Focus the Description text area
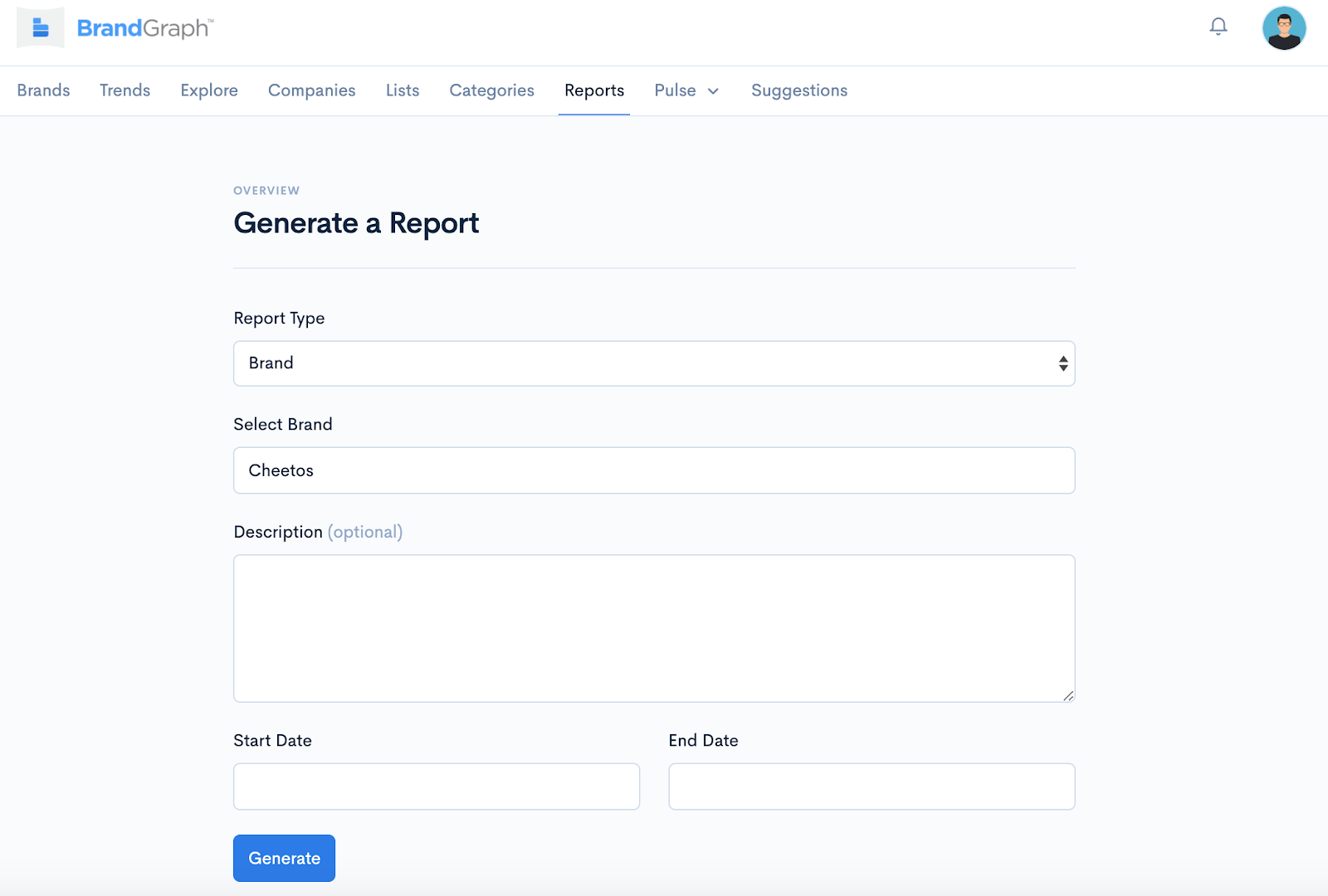The image size is (1328, 896). (x=654, y=628)
